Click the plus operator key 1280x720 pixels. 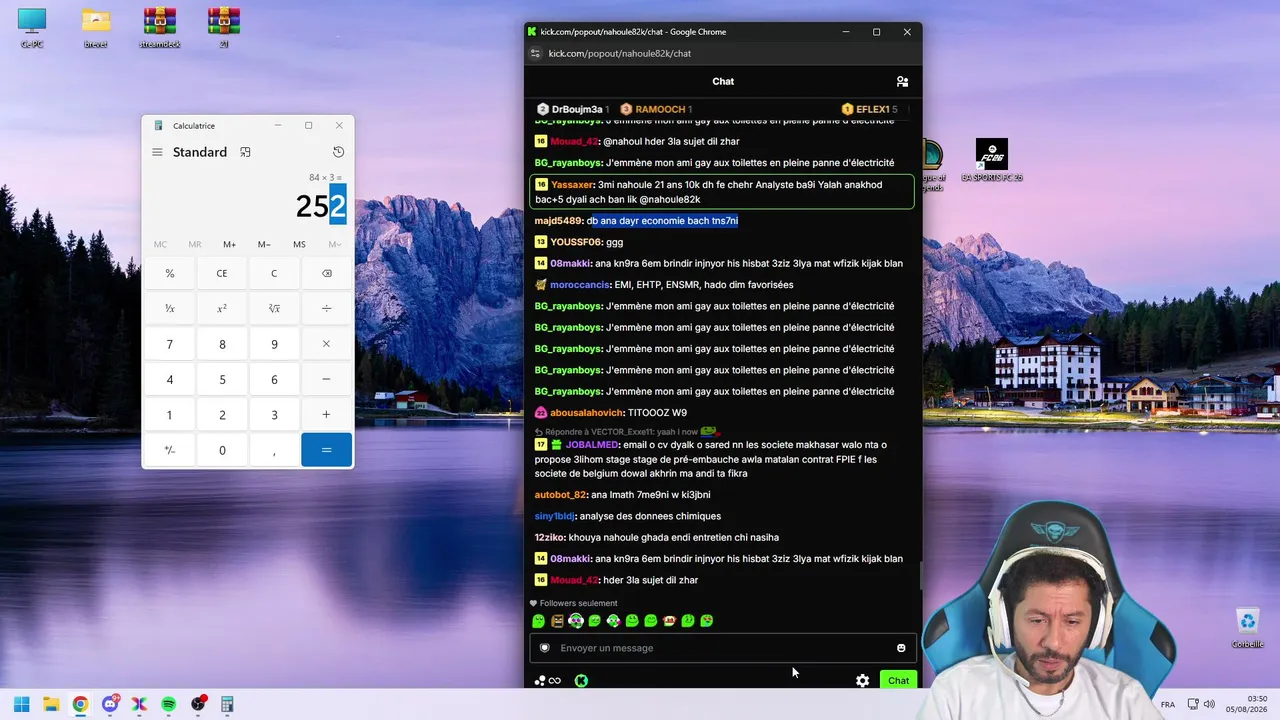coord(326,415)
